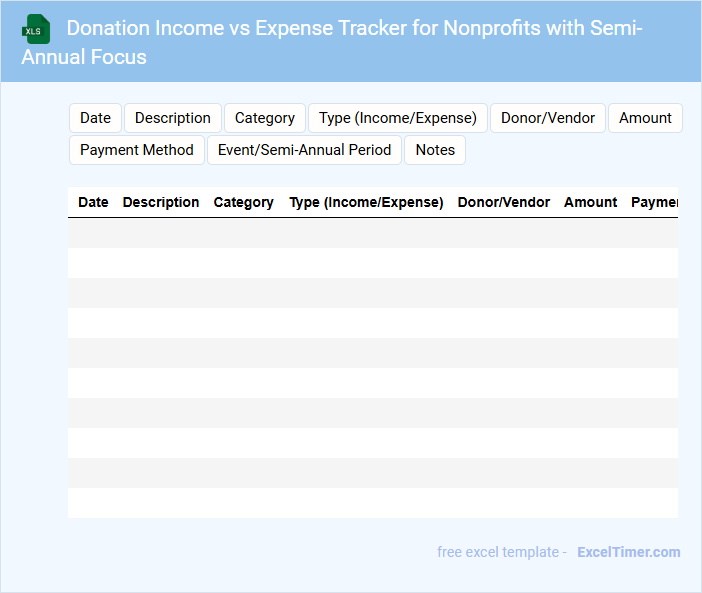This screenshot has height=593, width=702.
Task: Click the Category field tag
Action: pos(265,118)
